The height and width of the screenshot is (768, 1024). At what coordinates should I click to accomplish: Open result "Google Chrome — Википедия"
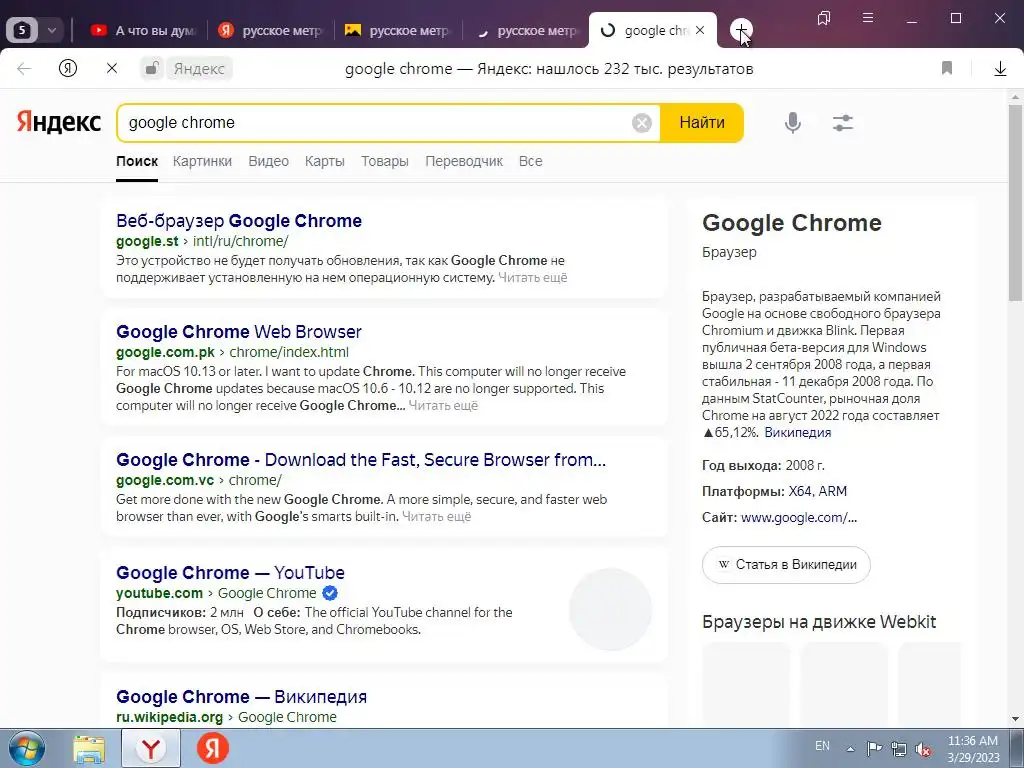(x=242, y=697)
